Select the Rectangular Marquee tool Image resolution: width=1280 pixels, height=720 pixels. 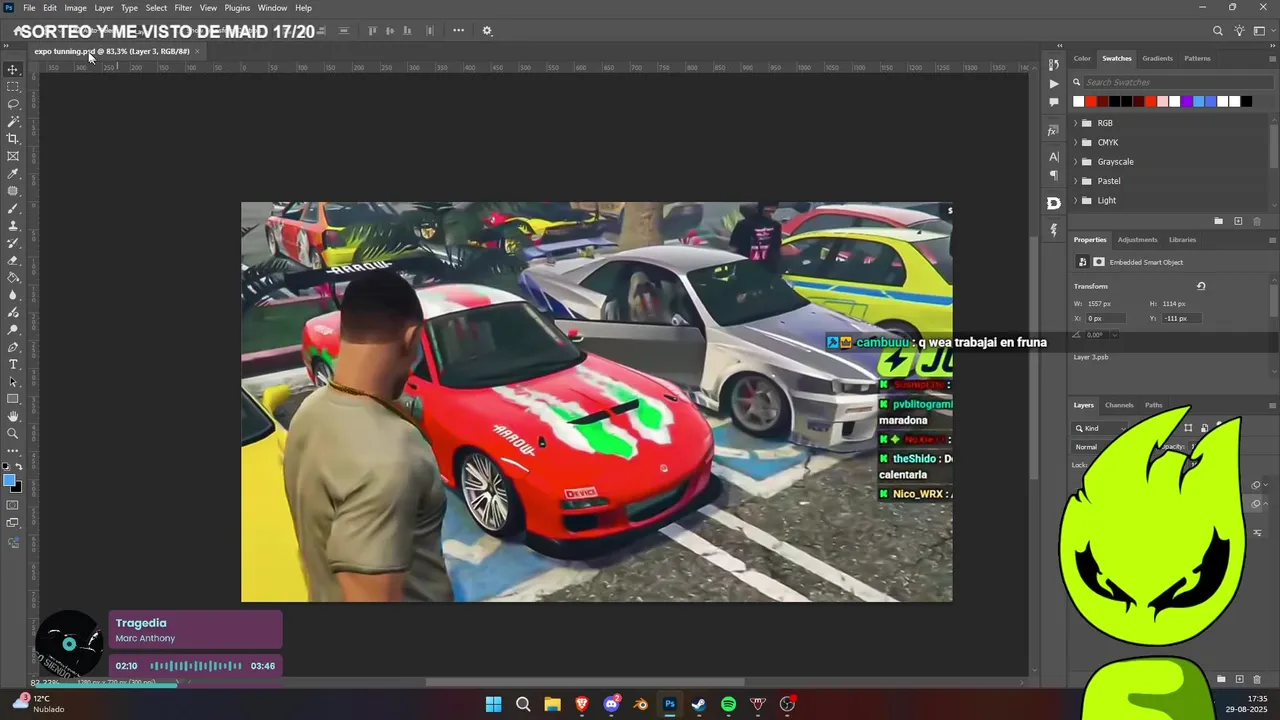pos(13,87)
